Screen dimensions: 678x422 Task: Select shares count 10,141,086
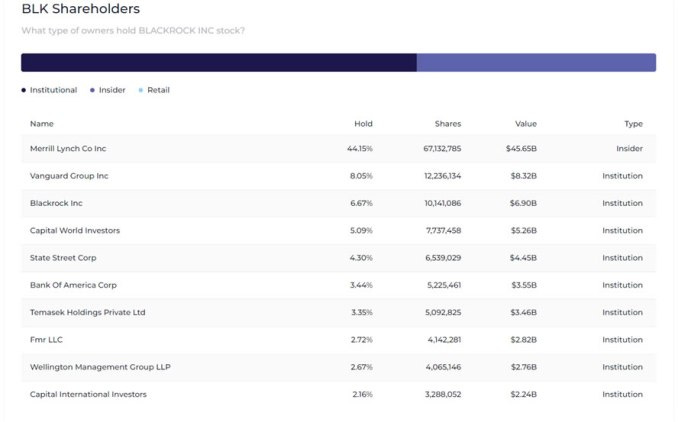point(442,203)
